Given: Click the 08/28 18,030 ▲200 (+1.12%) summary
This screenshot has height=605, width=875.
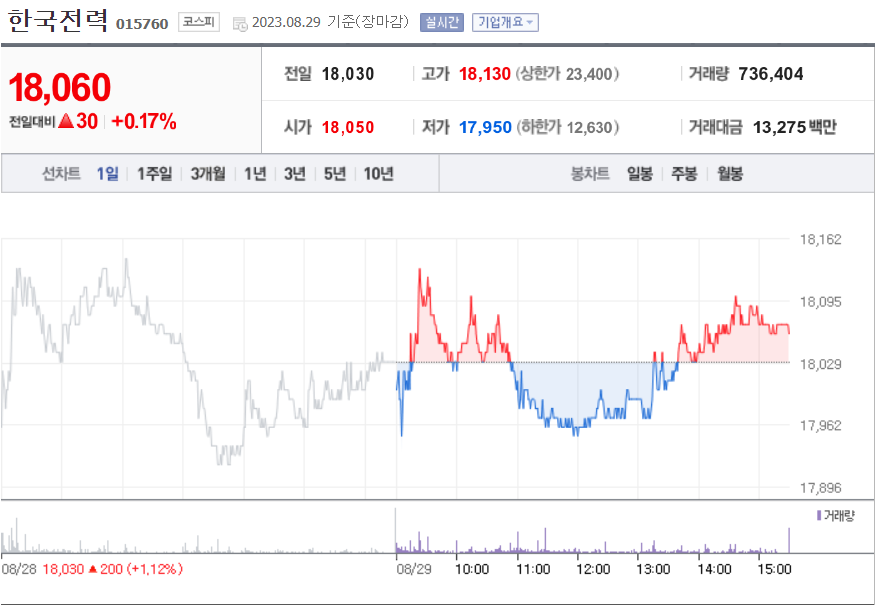Looking at the screenshot, I should click(x=92, y=569).
